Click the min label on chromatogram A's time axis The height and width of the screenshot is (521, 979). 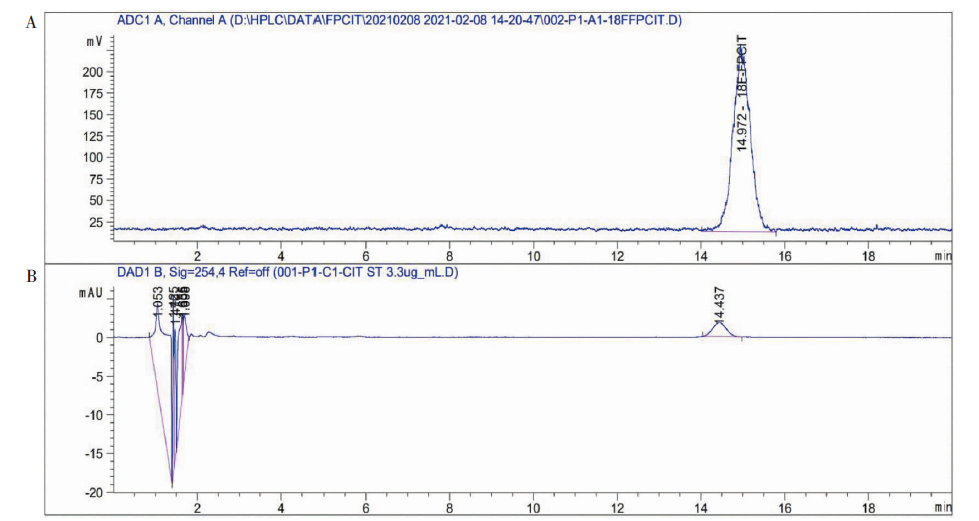coord(942,257)
